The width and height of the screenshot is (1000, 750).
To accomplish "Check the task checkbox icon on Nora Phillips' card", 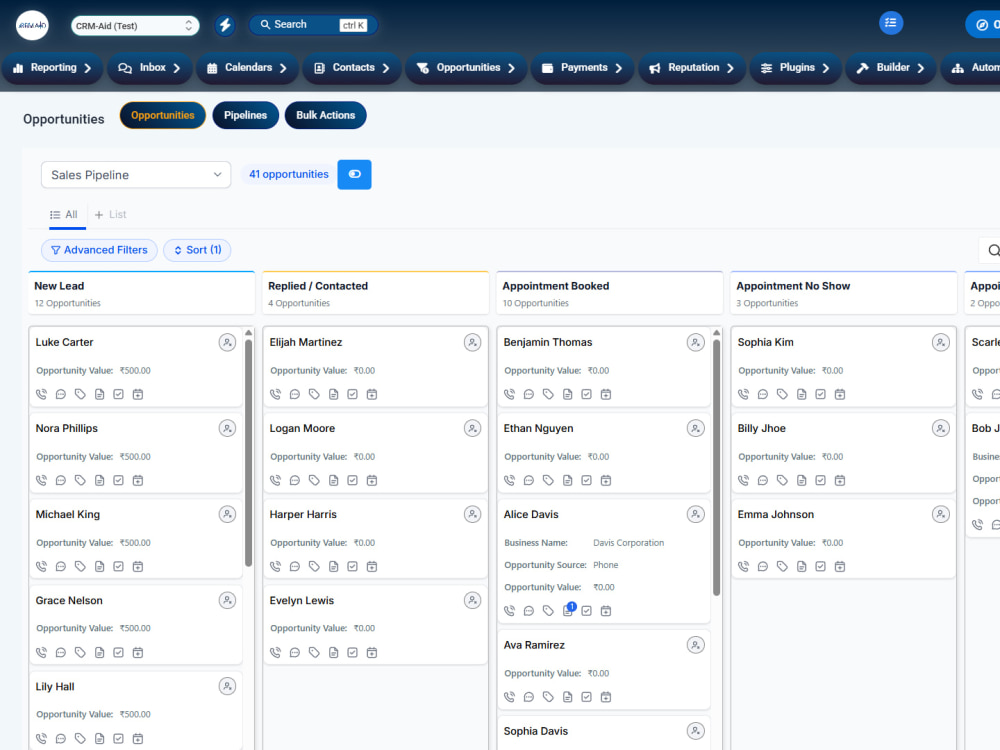I will tap(119, 480).
